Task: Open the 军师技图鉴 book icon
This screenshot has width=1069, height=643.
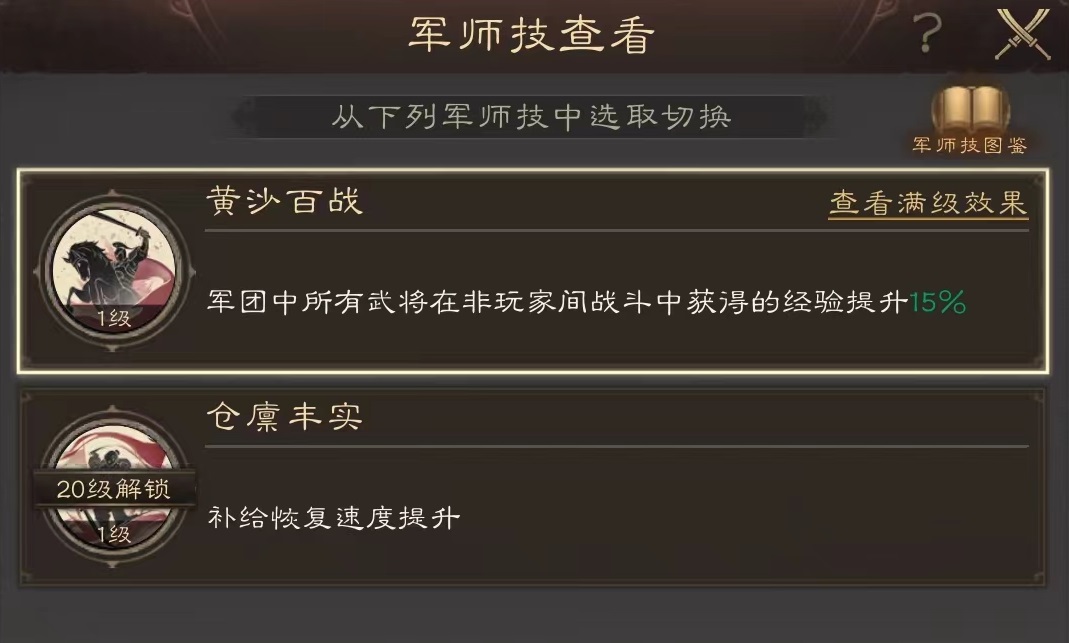Action: [x=971, y=111]
